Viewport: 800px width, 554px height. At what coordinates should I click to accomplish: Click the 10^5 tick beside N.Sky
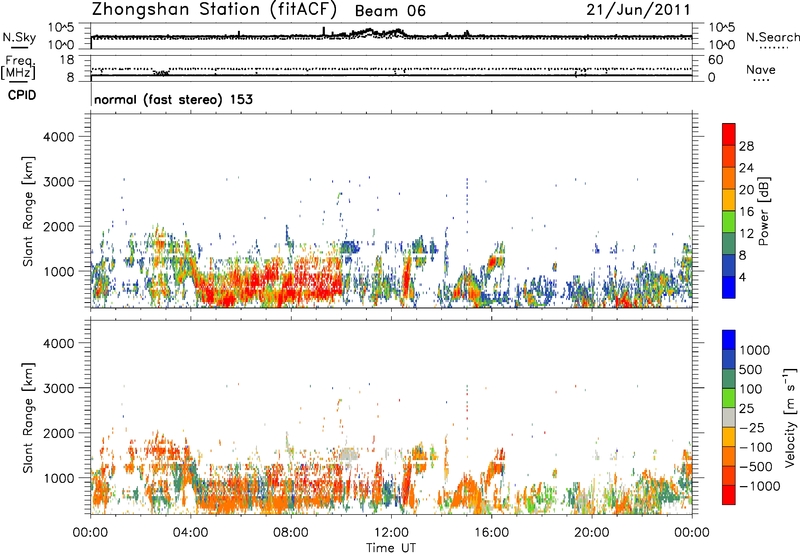61,28
